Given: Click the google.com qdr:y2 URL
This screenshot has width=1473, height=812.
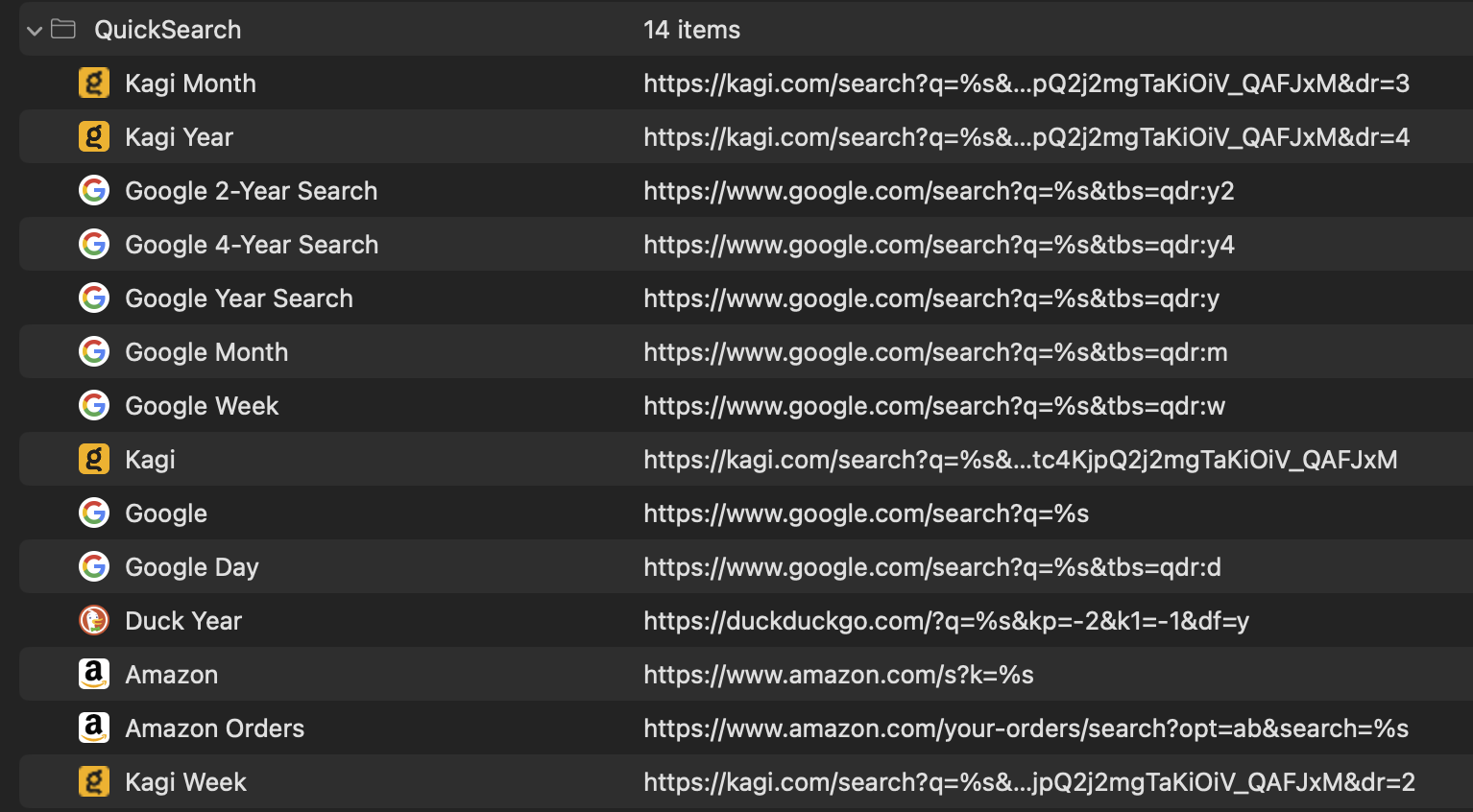Looking at the screenshot, I should 938,191.
